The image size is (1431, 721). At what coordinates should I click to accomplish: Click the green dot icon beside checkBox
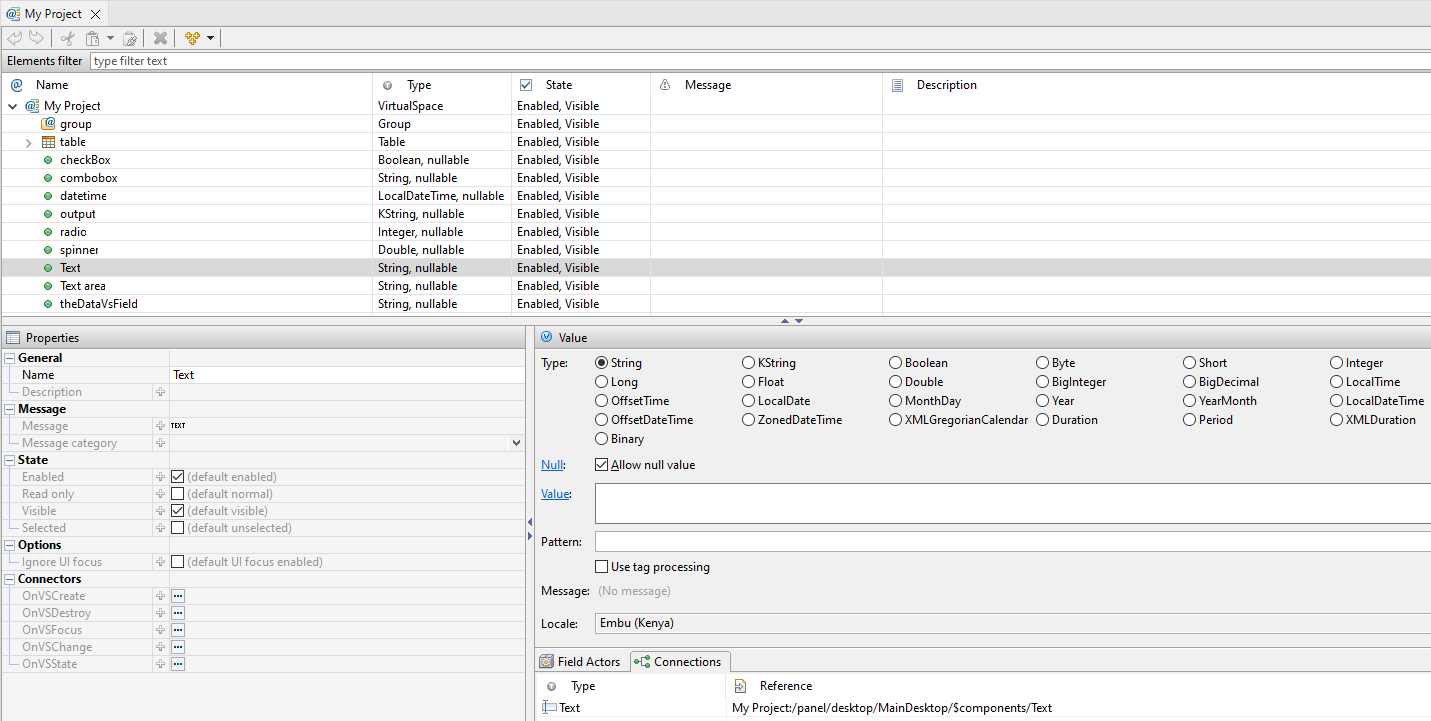pyautogui.click(x=48, y=160)
